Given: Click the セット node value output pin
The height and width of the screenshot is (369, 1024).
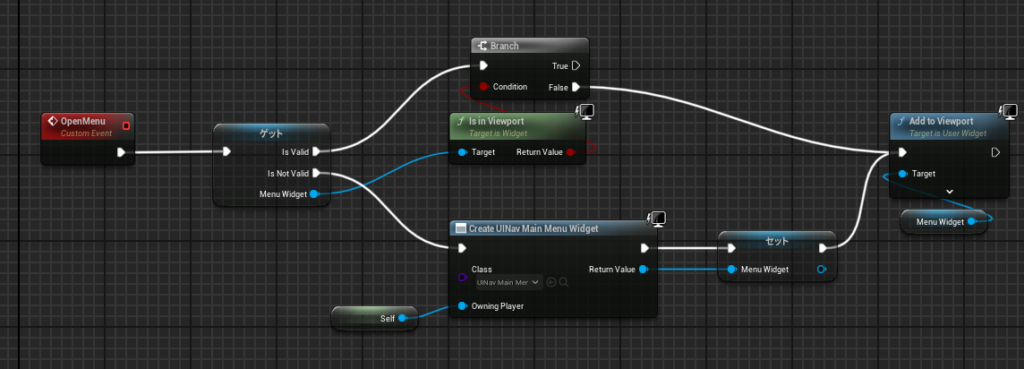Looking at the screenshot, I should [822, 269].
